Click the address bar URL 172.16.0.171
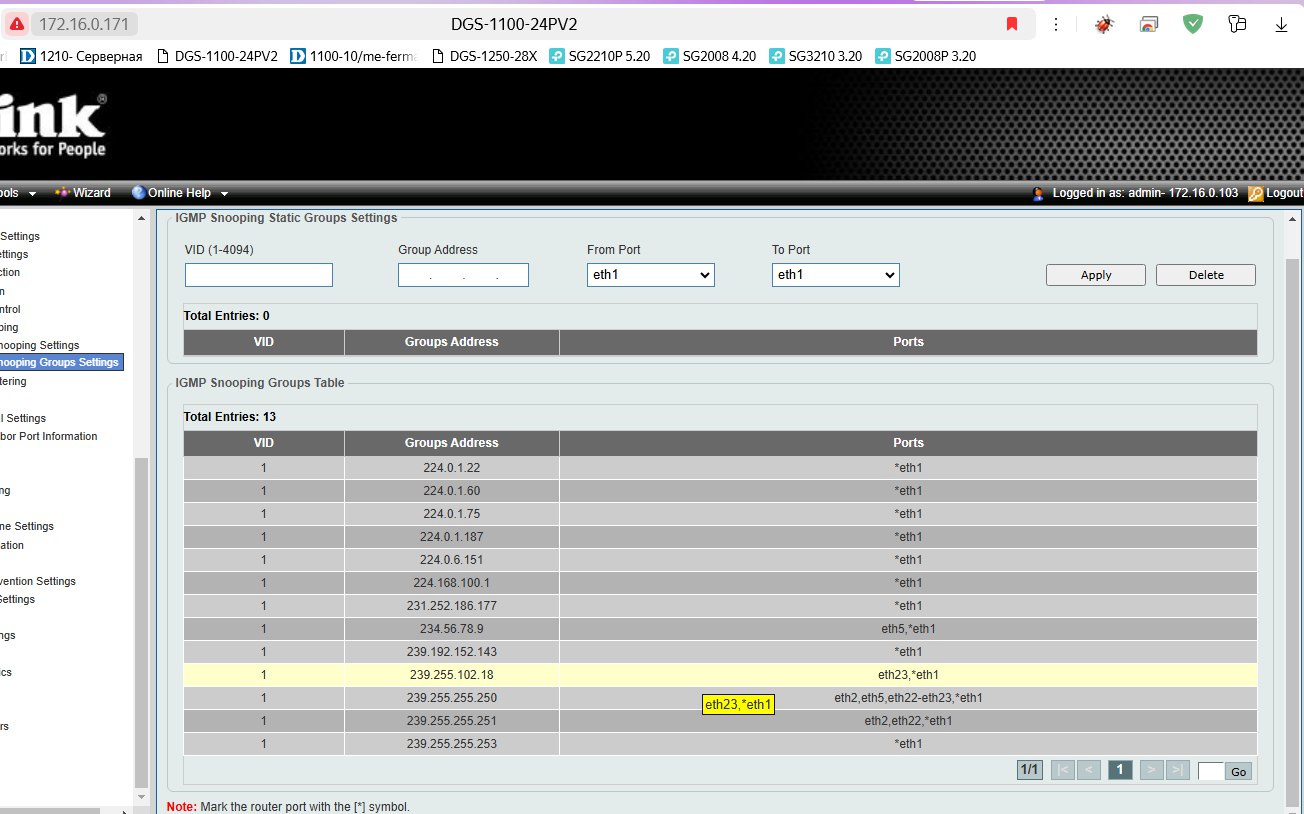 coord(85,24)
